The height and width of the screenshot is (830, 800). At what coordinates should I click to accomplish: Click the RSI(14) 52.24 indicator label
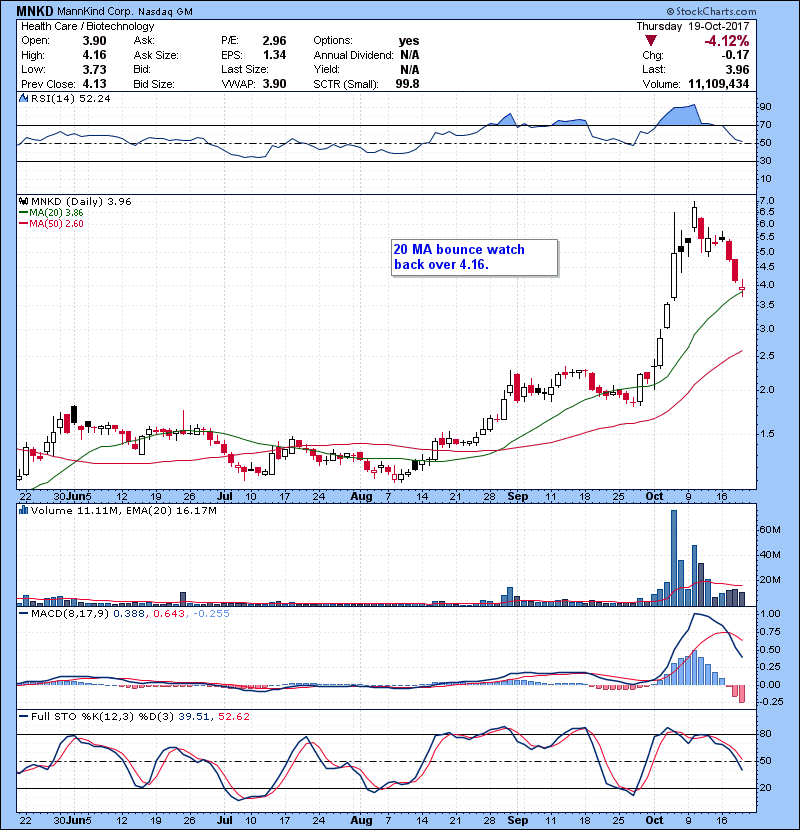(x=70, y=98)
